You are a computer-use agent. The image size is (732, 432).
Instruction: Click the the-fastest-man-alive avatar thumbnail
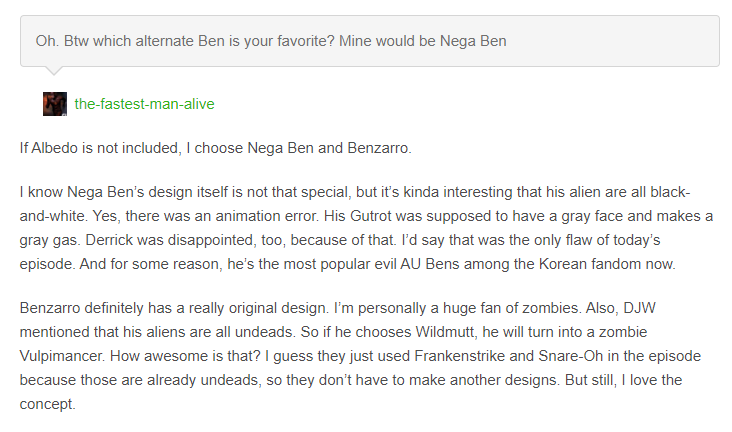pos(54,103)
